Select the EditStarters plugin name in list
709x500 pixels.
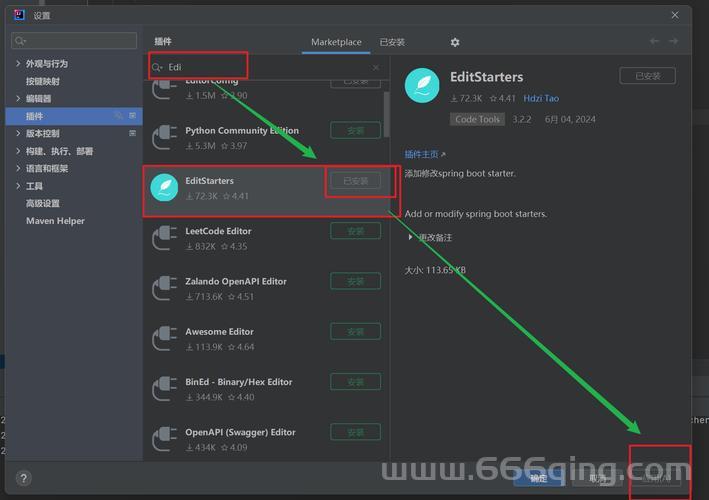click(x=209, y=180)
